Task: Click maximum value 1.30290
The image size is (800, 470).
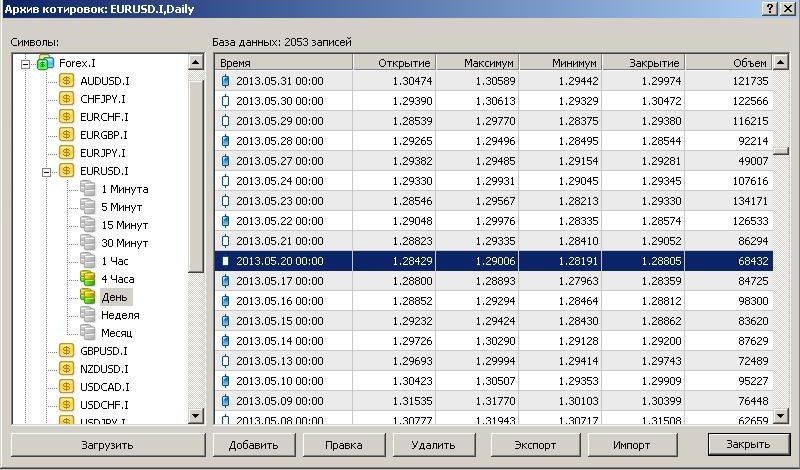Action: [495, 341]
